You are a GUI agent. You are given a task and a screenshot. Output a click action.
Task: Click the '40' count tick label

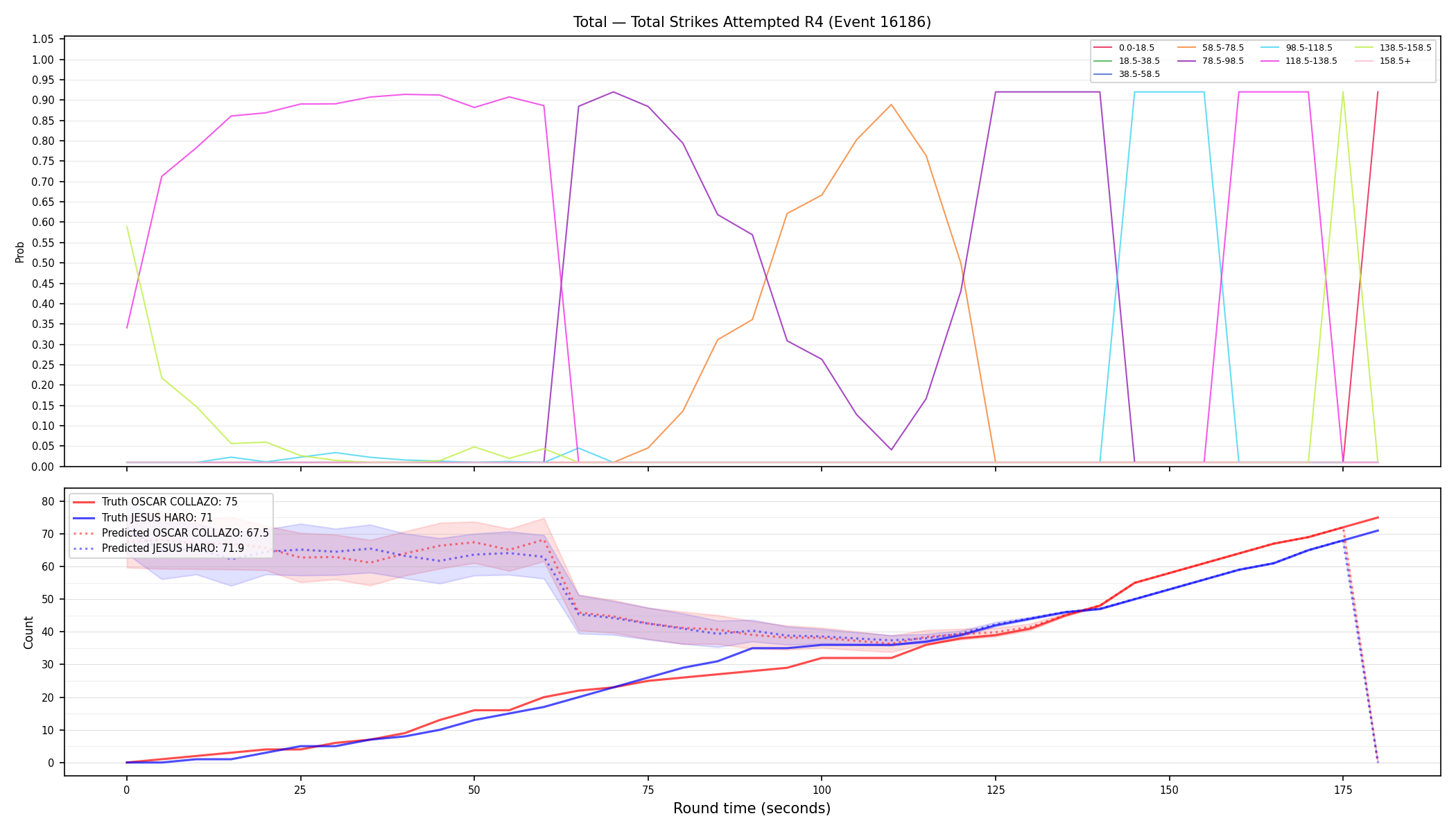tap(49, 632)
